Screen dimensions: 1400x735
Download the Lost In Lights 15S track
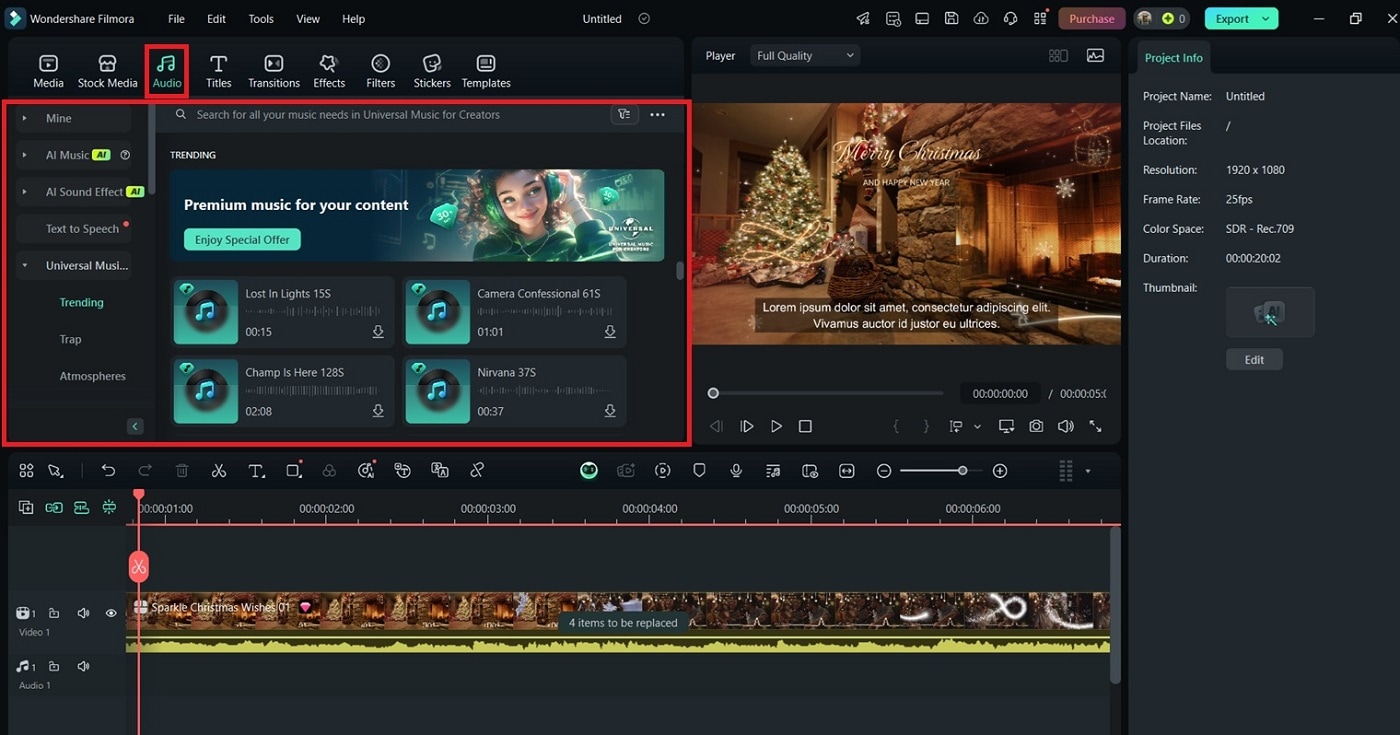pyautogui.click(x=378, y=332)
